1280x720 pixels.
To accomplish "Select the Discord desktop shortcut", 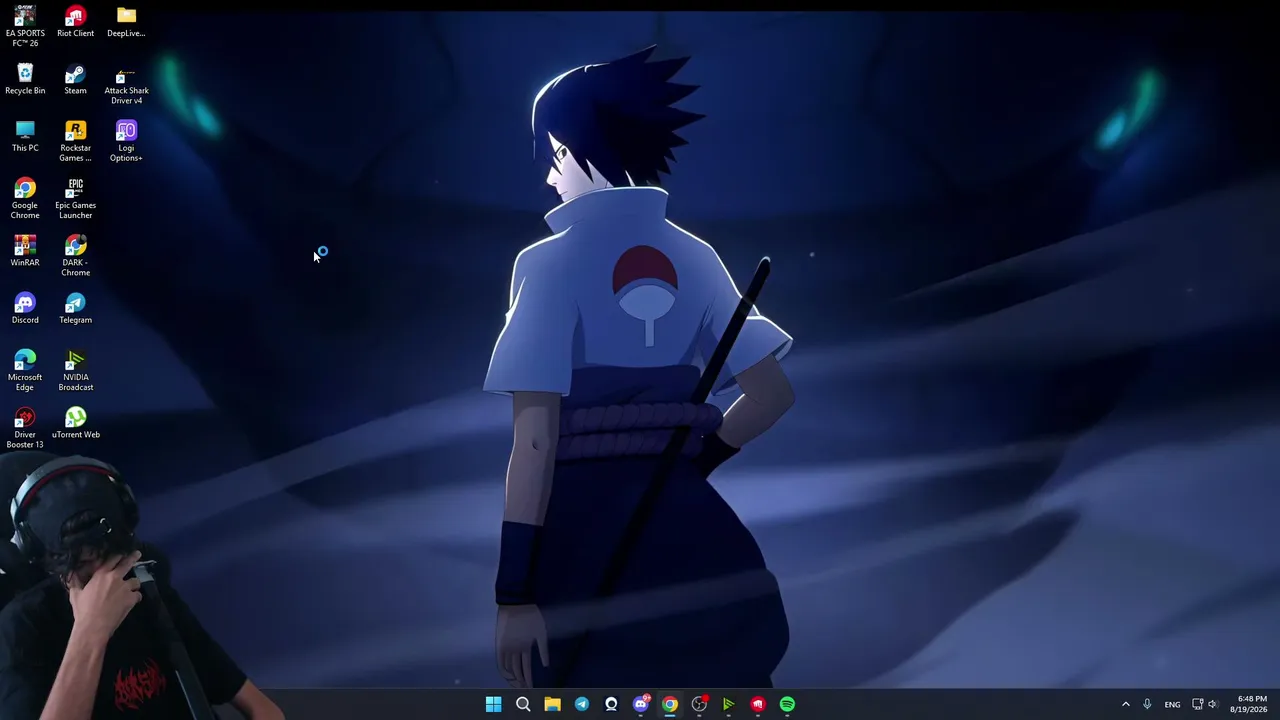I will [25, 309].
